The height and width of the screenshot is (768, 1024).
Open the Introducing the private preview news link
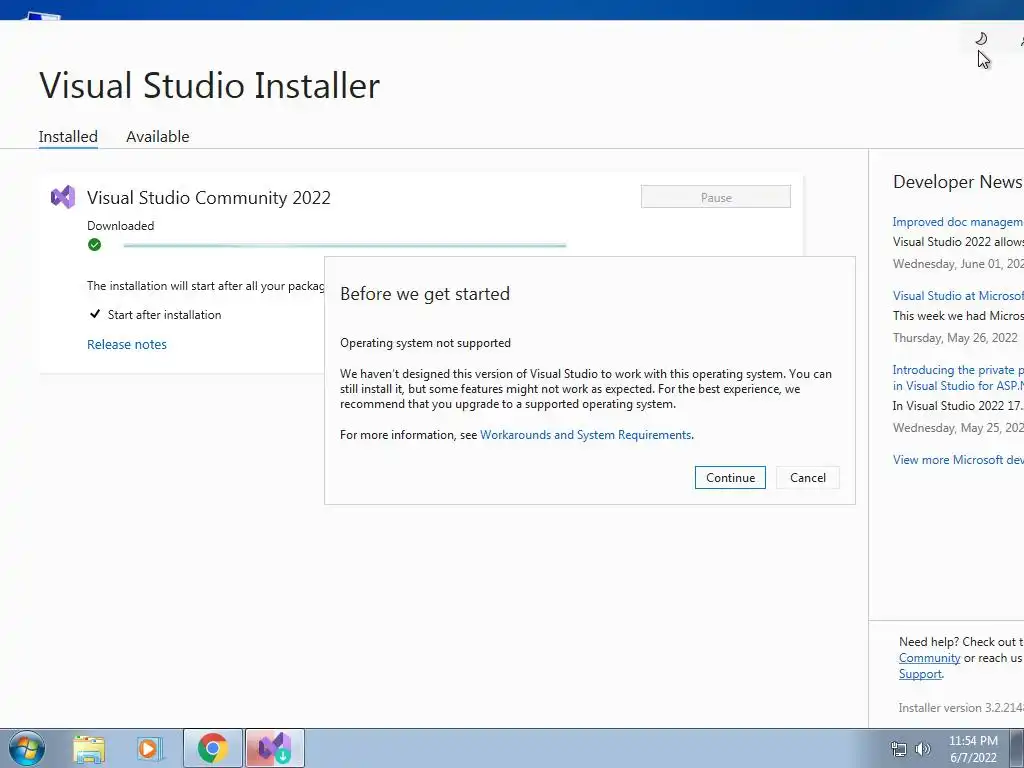958,377
